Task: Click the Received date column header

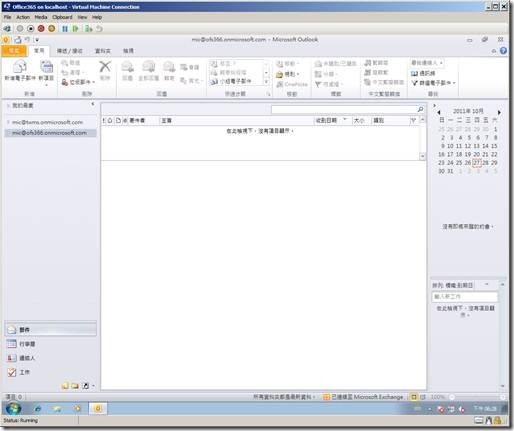Action: (332, 120)
